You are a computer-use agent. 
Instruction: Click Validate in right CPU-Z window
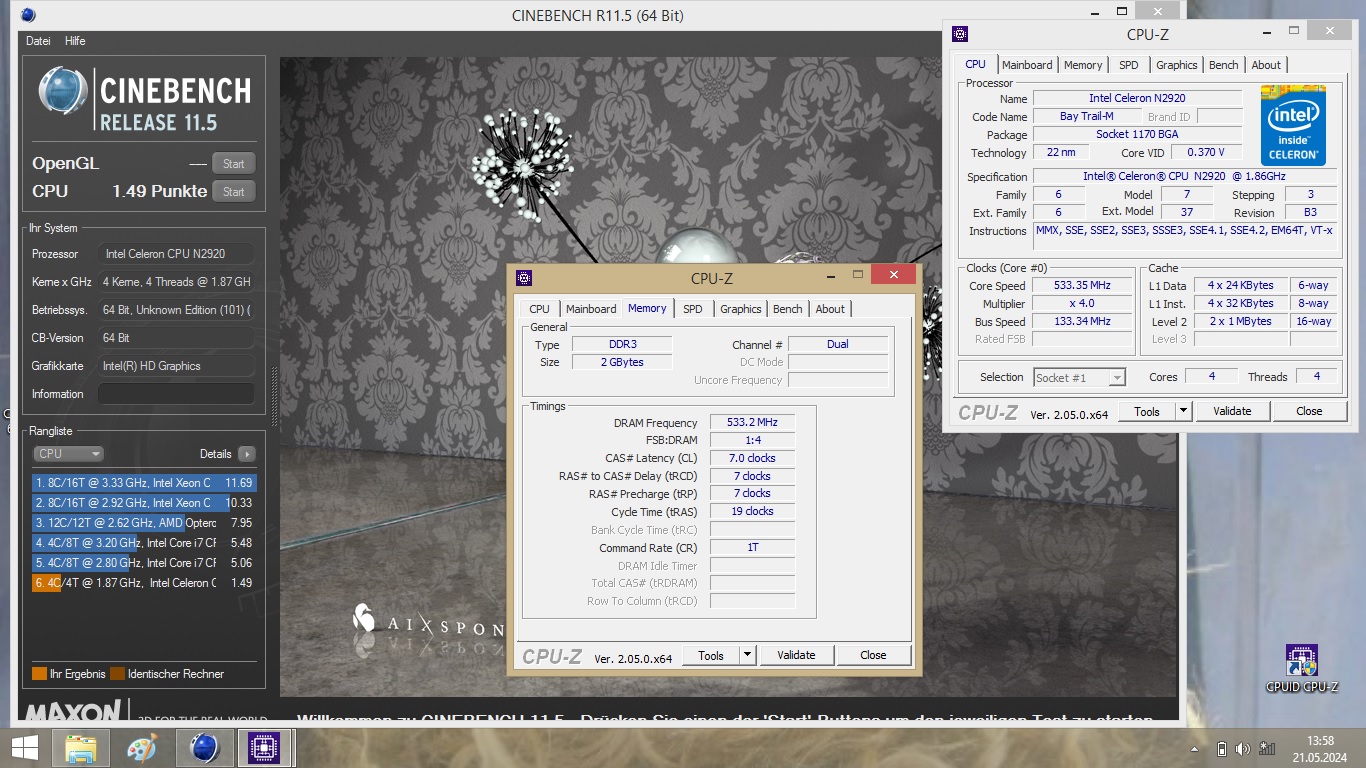click(1232, 411)
